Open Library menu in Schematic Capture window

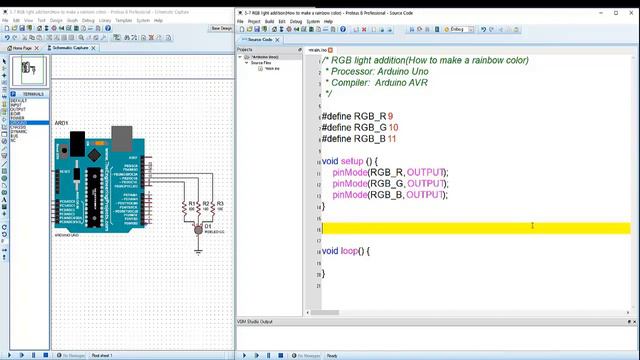pos(105,20)
